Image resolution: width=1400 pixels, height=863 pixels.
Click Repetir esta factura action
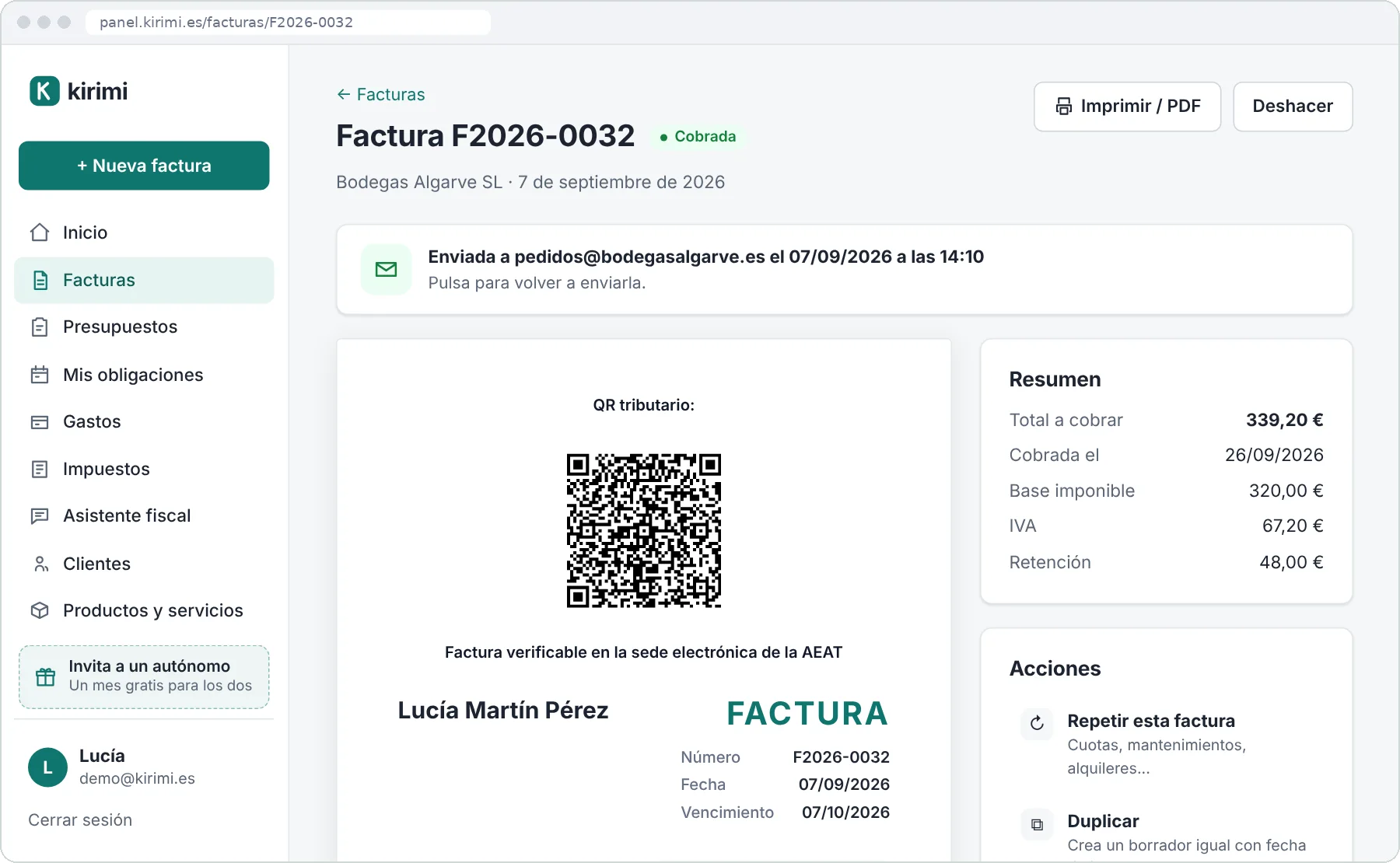pyautogui.click(x=1166, y=743)
